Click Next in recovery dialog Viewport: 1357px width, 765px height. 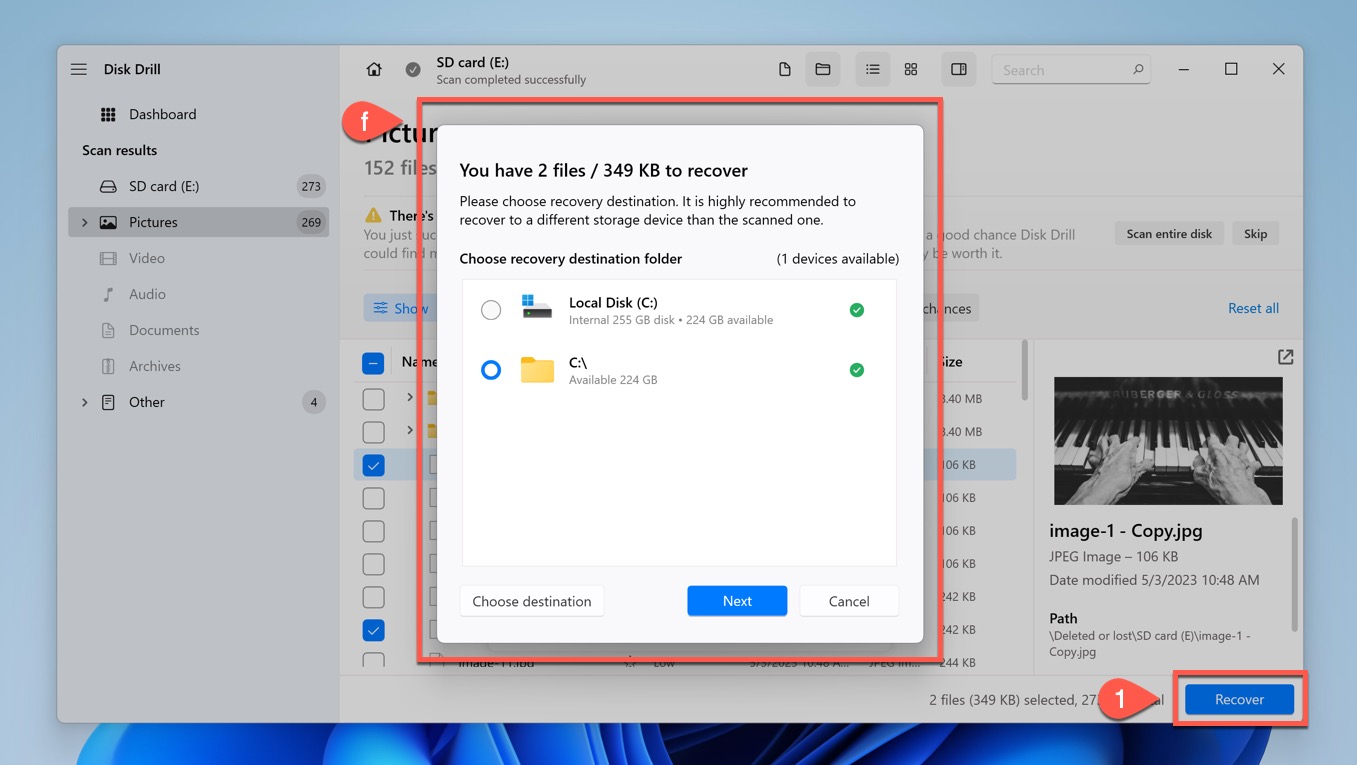(737, 601)
